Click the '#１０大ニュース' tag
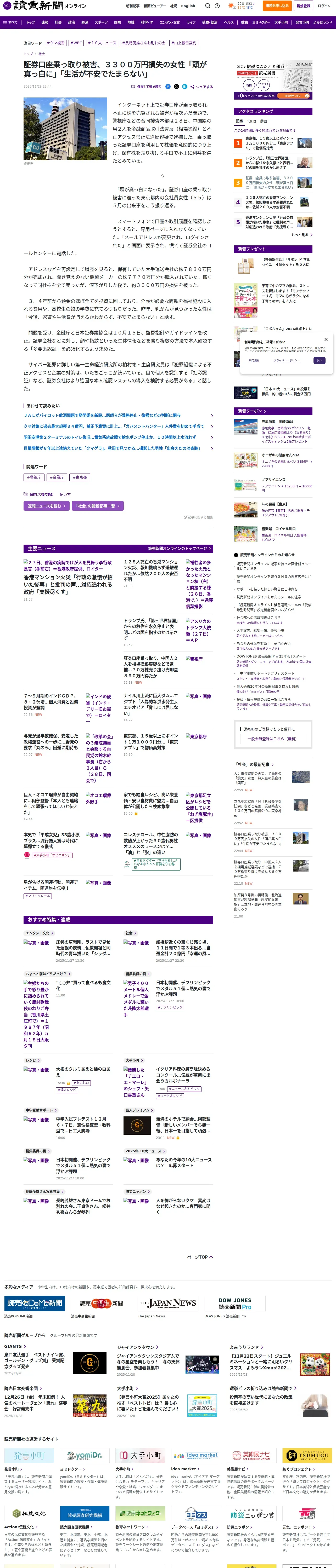 (102, 43)
